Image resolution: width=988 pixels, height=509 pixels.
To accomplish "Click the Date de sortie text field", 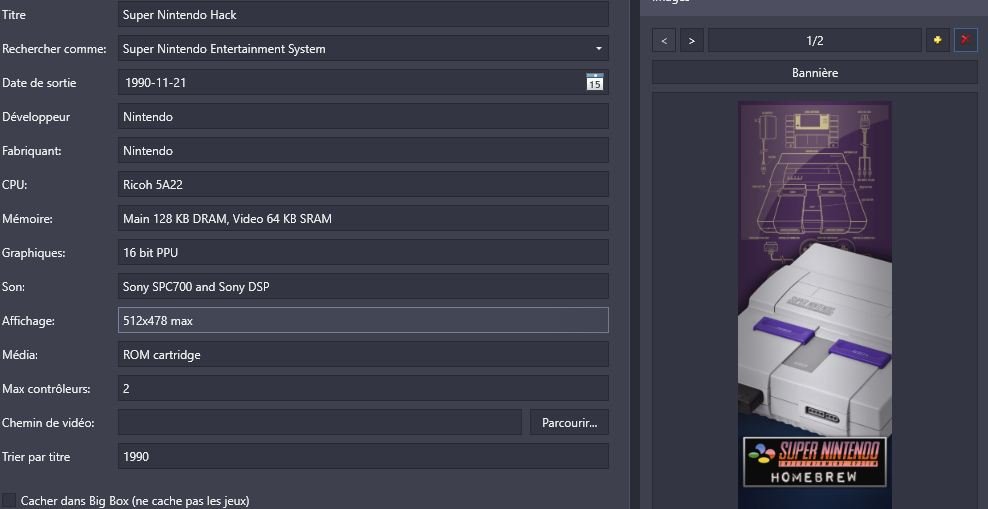I will [350, 83].
